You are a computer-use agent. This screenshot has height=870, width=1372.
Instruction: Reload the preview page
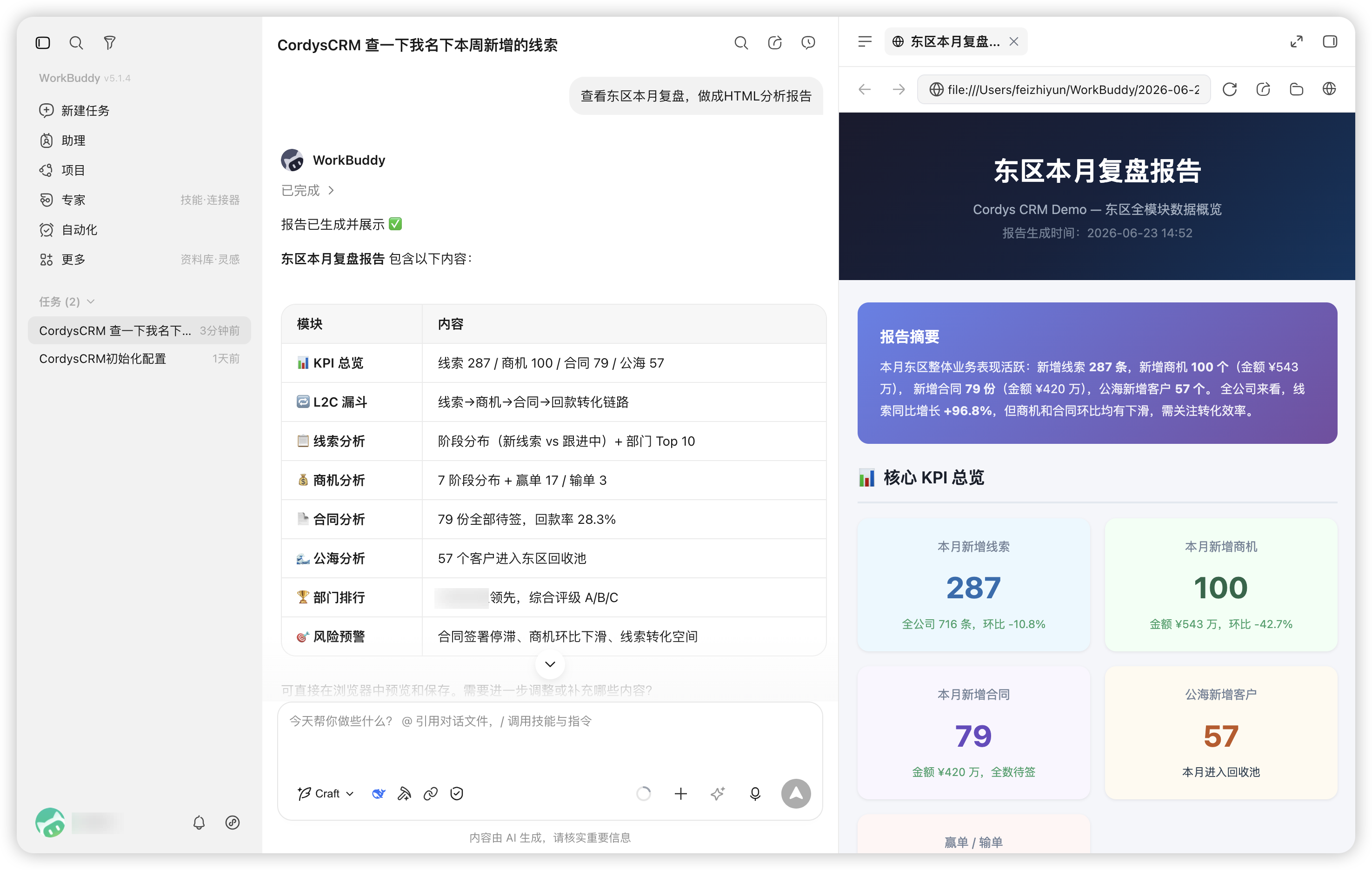tap(1230, 89)
